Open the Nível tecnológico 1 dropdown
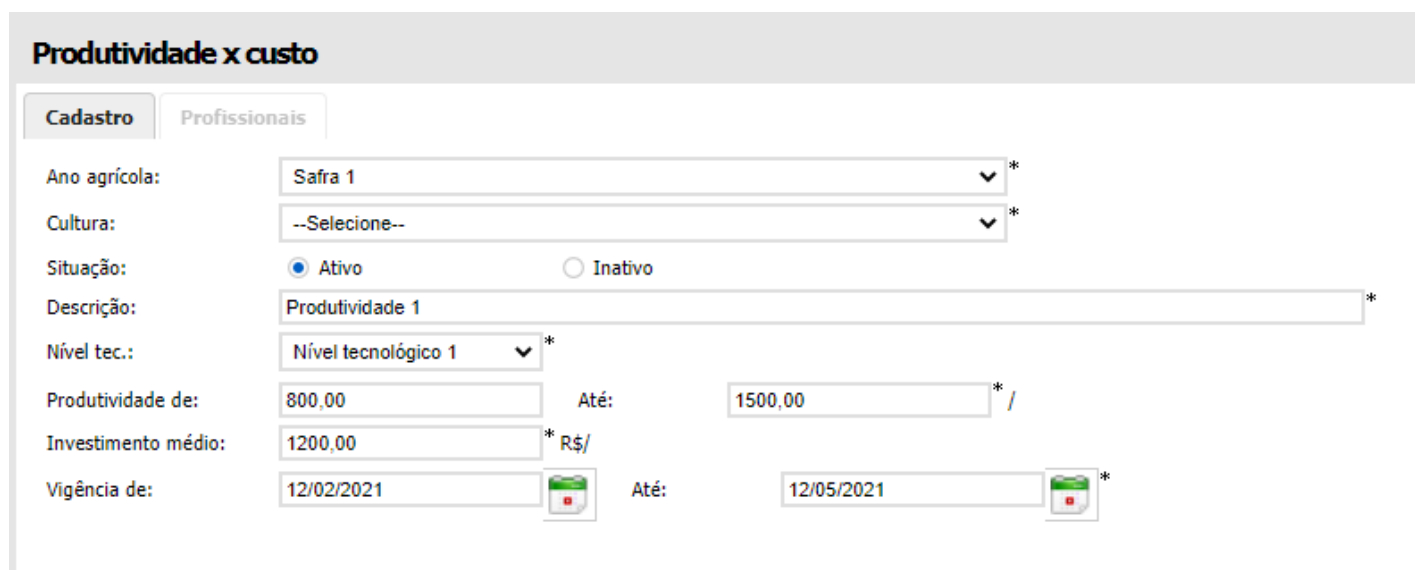 click(x=411, y=352)
